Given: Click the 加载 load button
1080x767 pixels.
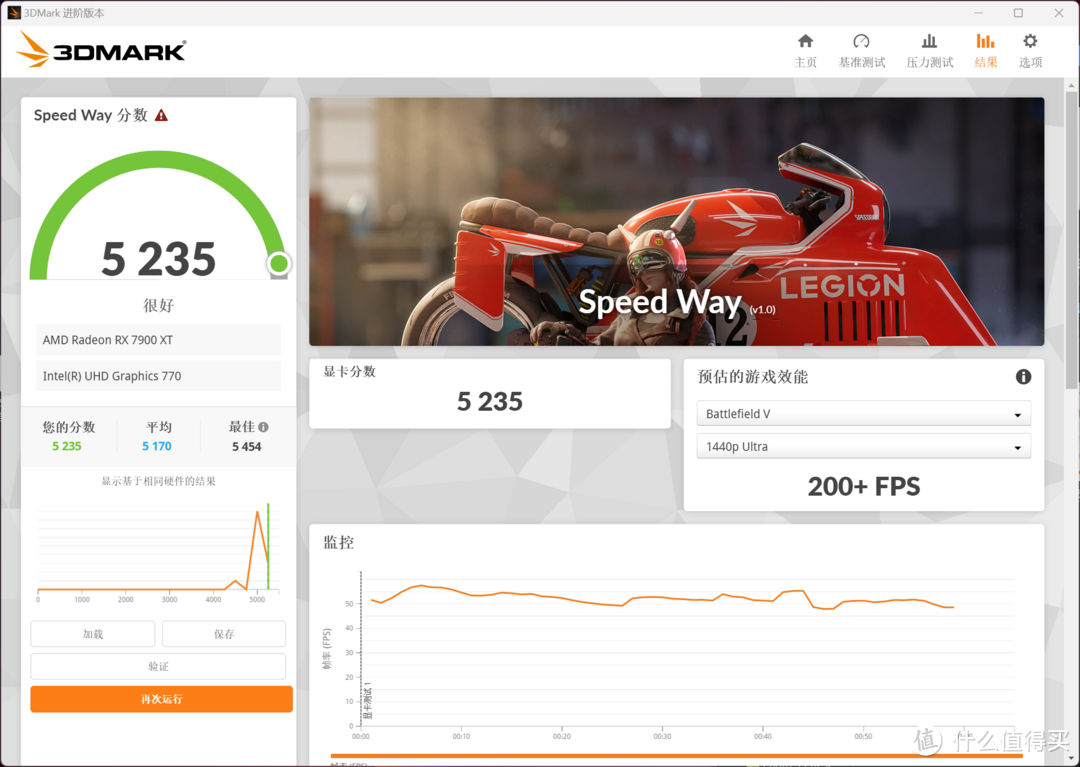Looking at the screenshot, I should pyautogui.click(x=92, y=633).
